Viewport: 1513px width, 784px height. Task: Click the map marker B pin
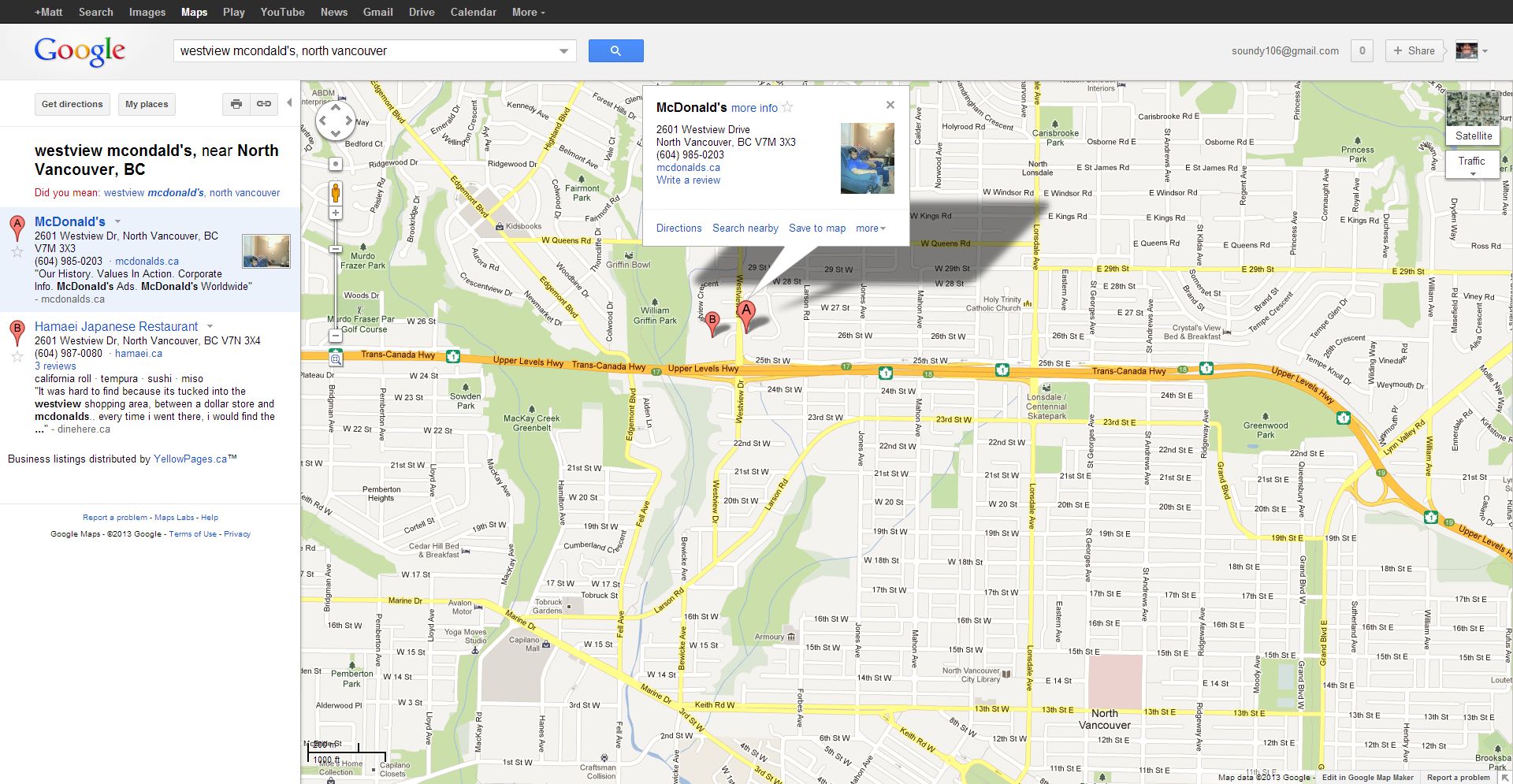pos(712,323)
